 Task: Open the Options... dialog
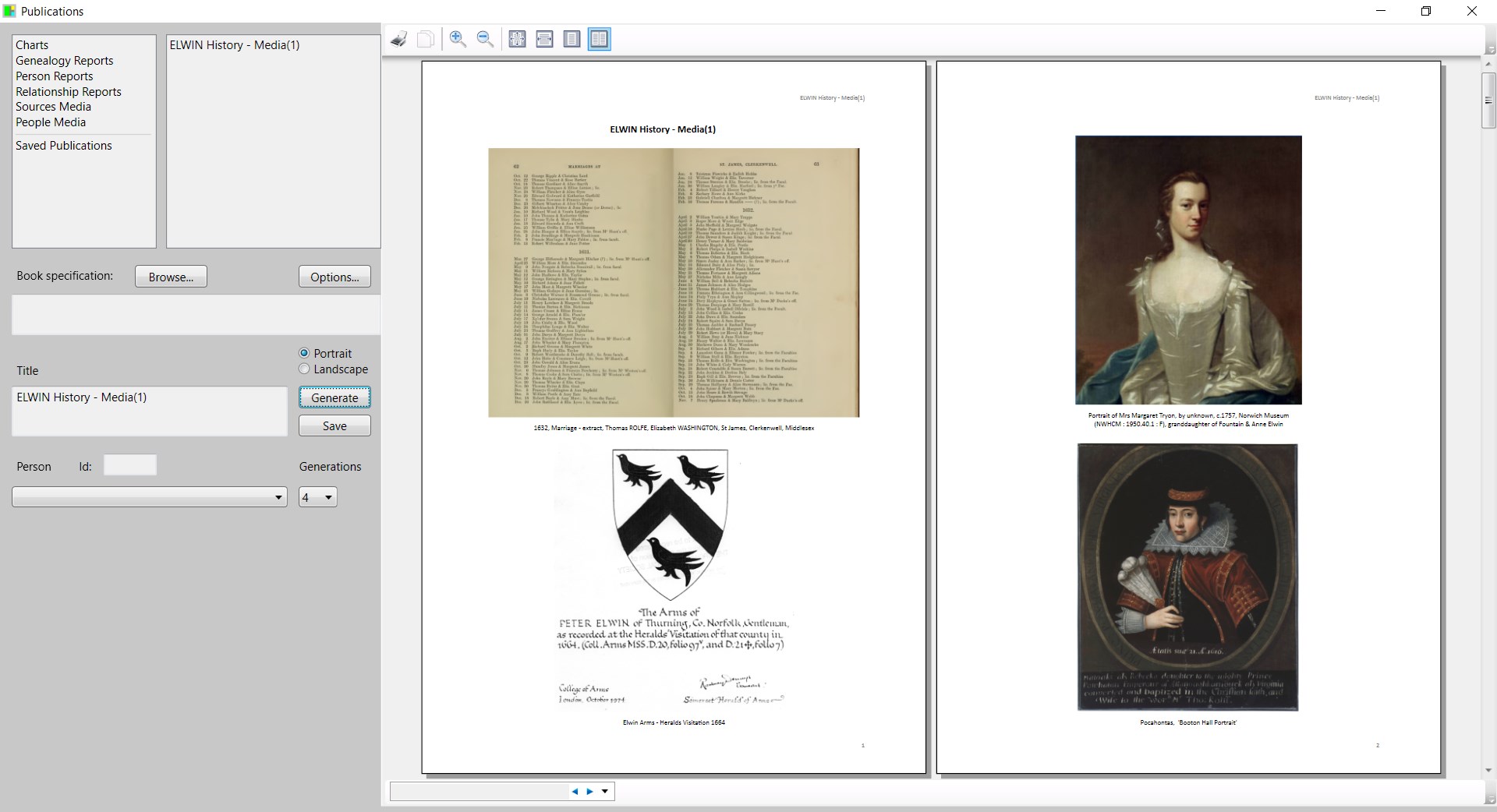(x=334, y=277)
